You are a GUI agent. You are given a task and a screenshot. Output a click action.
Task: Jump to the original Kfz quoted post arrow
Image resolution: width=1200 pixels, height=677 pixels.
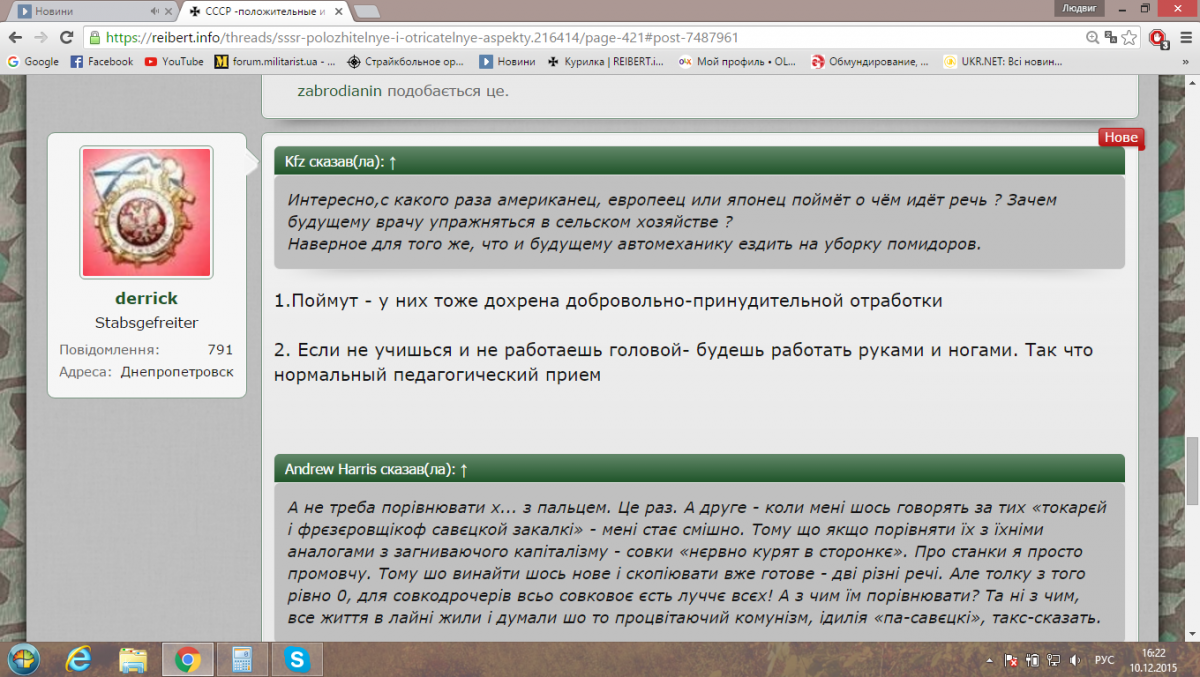click(x=393, y=161)
